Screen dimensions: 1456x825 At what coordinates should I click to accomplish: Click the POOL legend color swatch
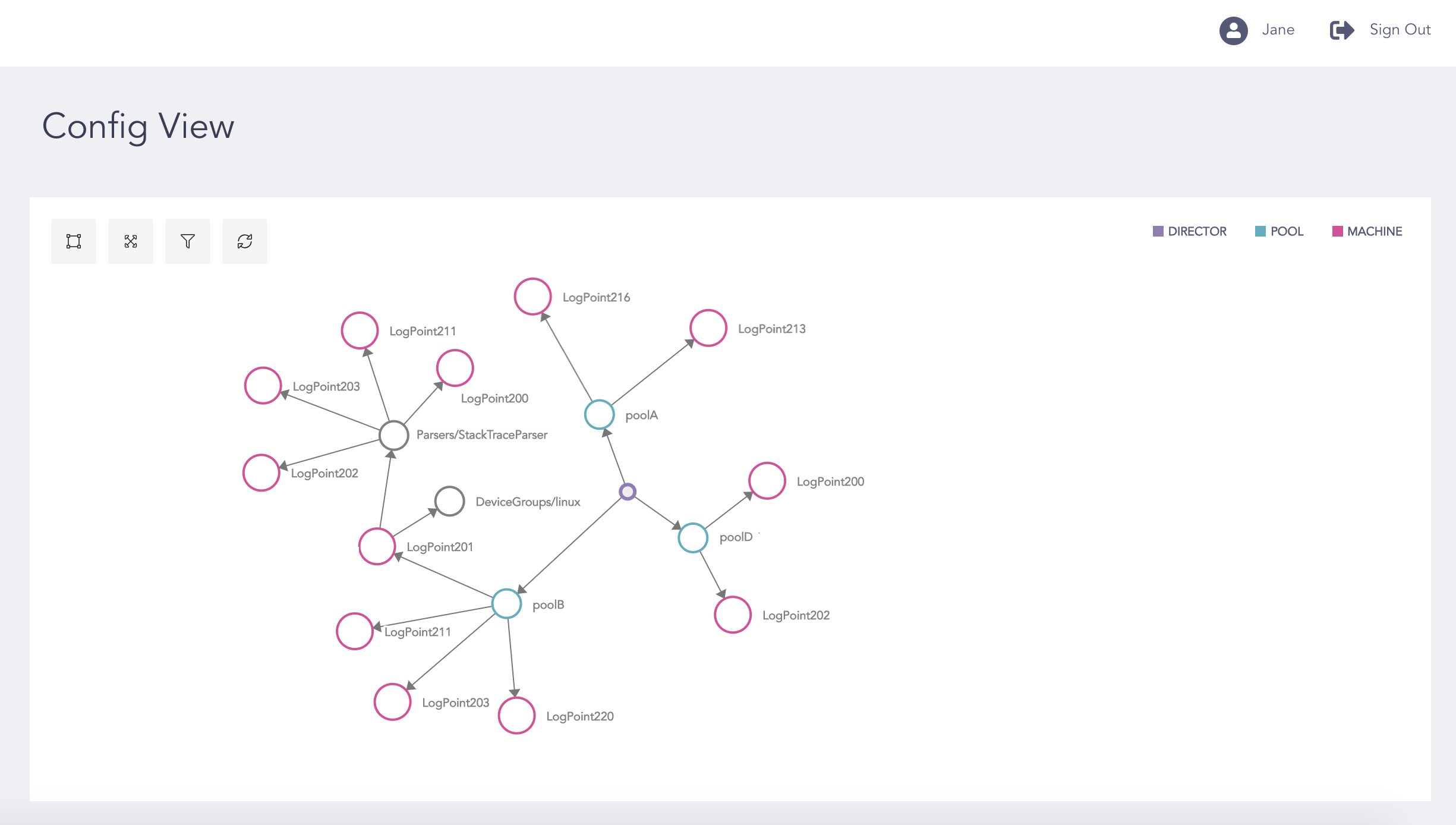tap(1260, 231)
